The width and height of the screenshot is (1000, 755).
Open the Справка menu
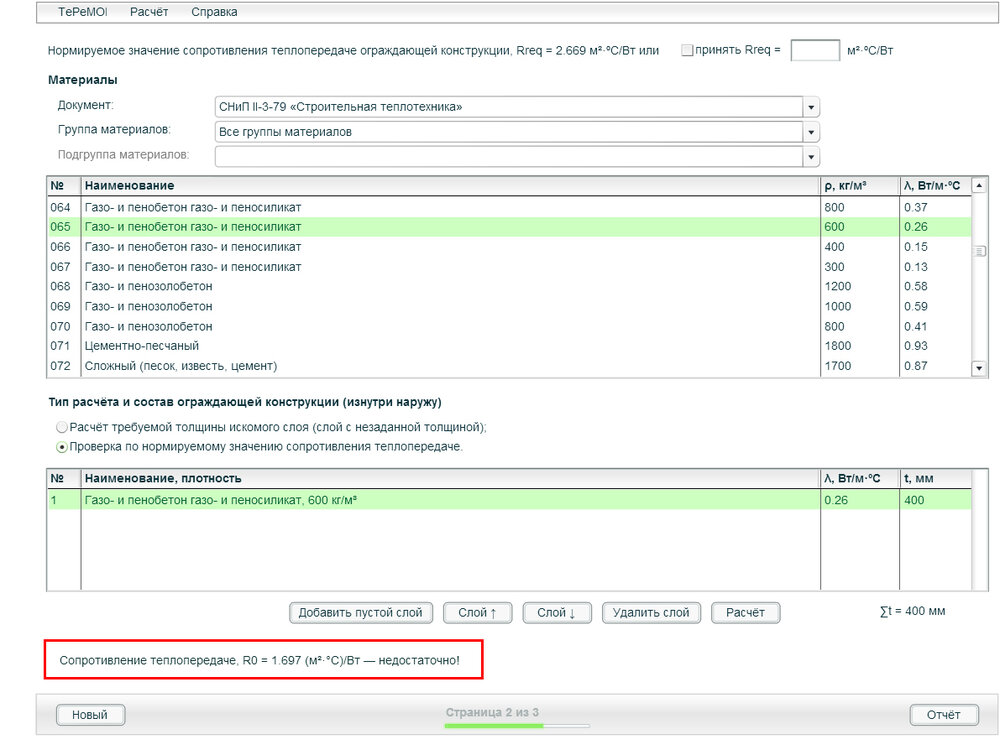(x=214, y=12)
